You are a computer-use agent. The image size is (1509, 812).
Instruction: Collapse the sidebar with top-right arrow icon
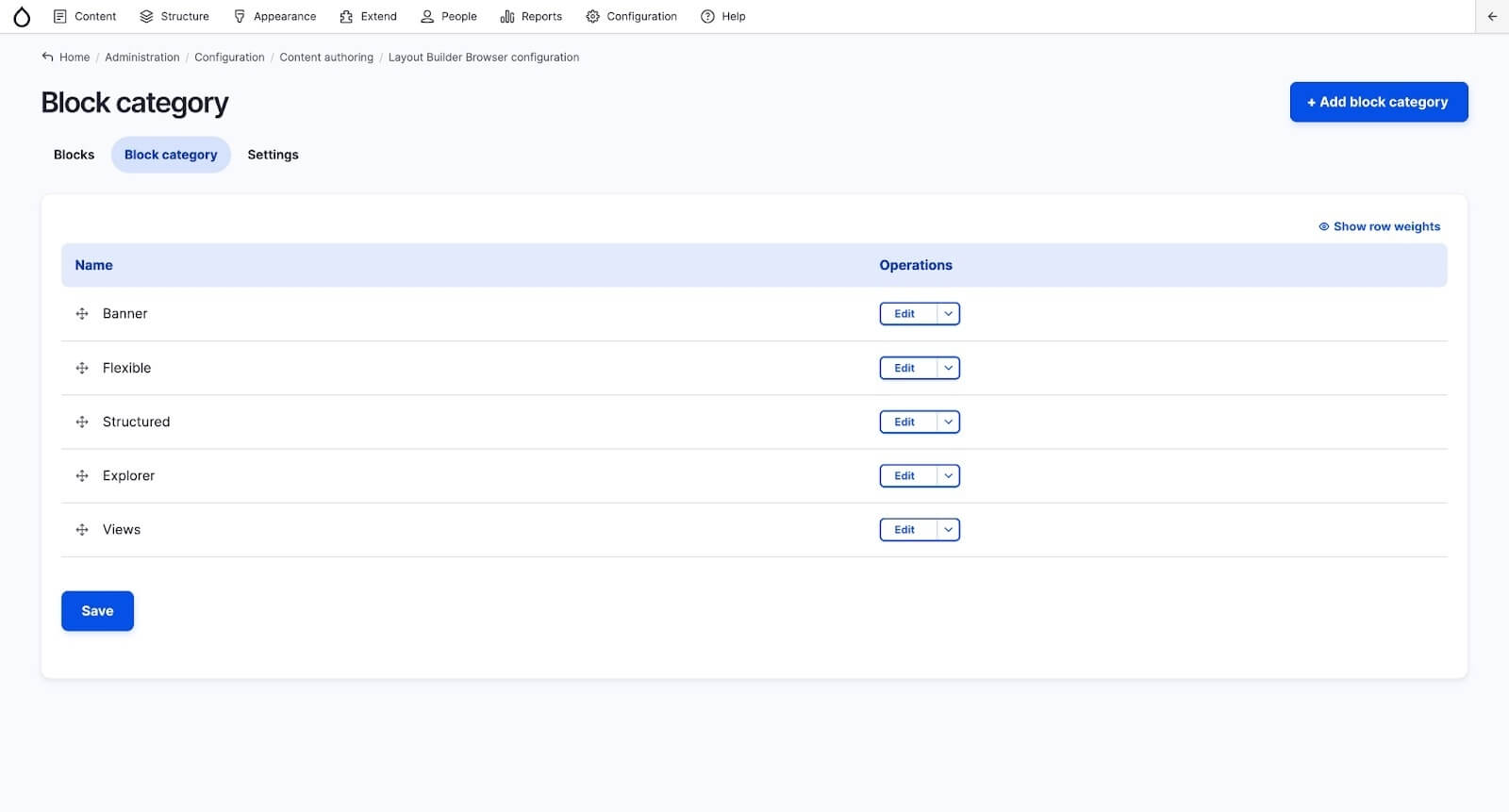(1491, 16)
